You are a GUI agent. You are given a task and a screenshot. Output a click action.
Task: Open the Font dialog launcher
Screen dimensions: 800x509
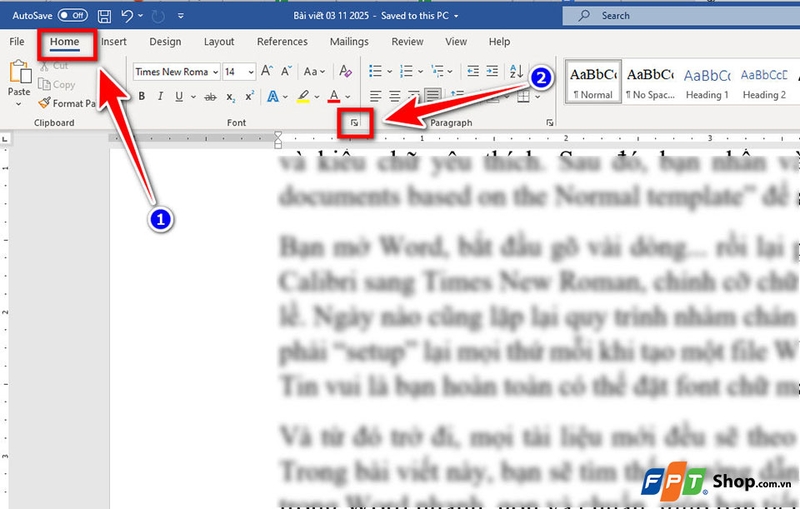click(355, 122)
